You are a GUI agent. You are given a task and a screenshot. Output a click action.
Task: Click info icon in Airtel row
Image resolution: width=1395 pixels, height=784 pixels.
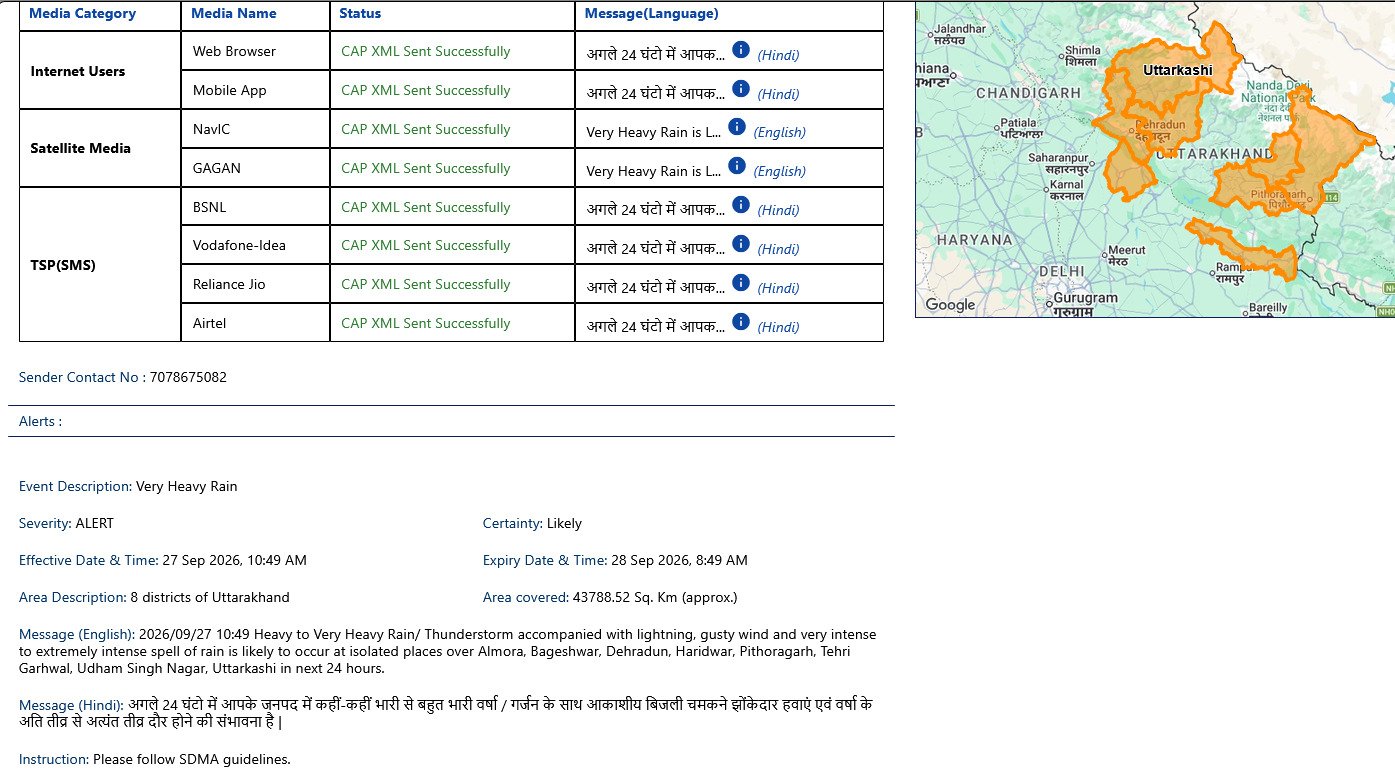pos(741,321)
